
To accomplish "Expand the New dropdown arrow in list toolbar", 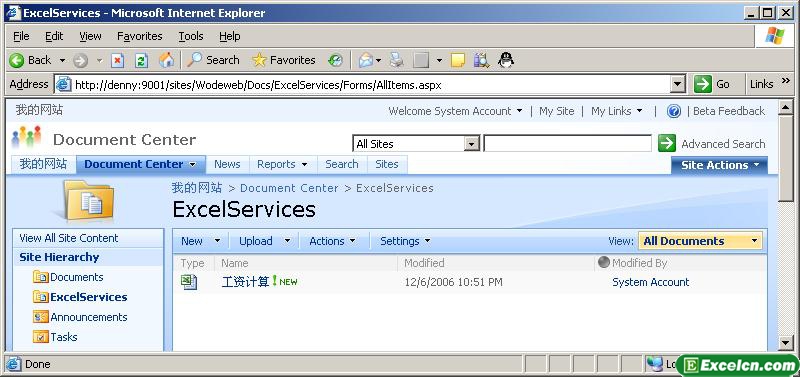I will click(x=217, y=241).
